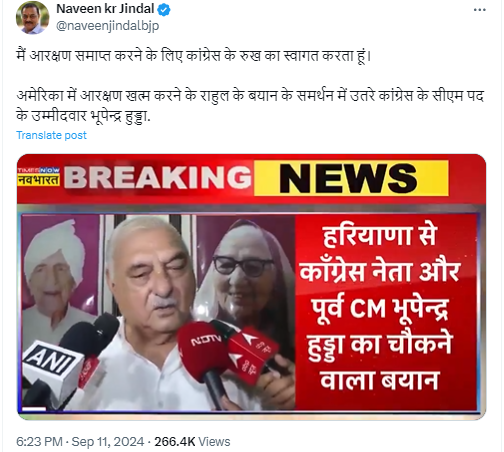Play the embedded Breaking News video

point(251,287)
